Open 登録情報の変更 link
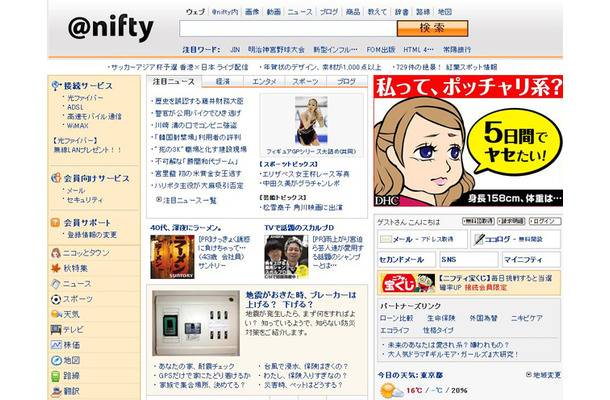610x400 pixels. point(92,235)
